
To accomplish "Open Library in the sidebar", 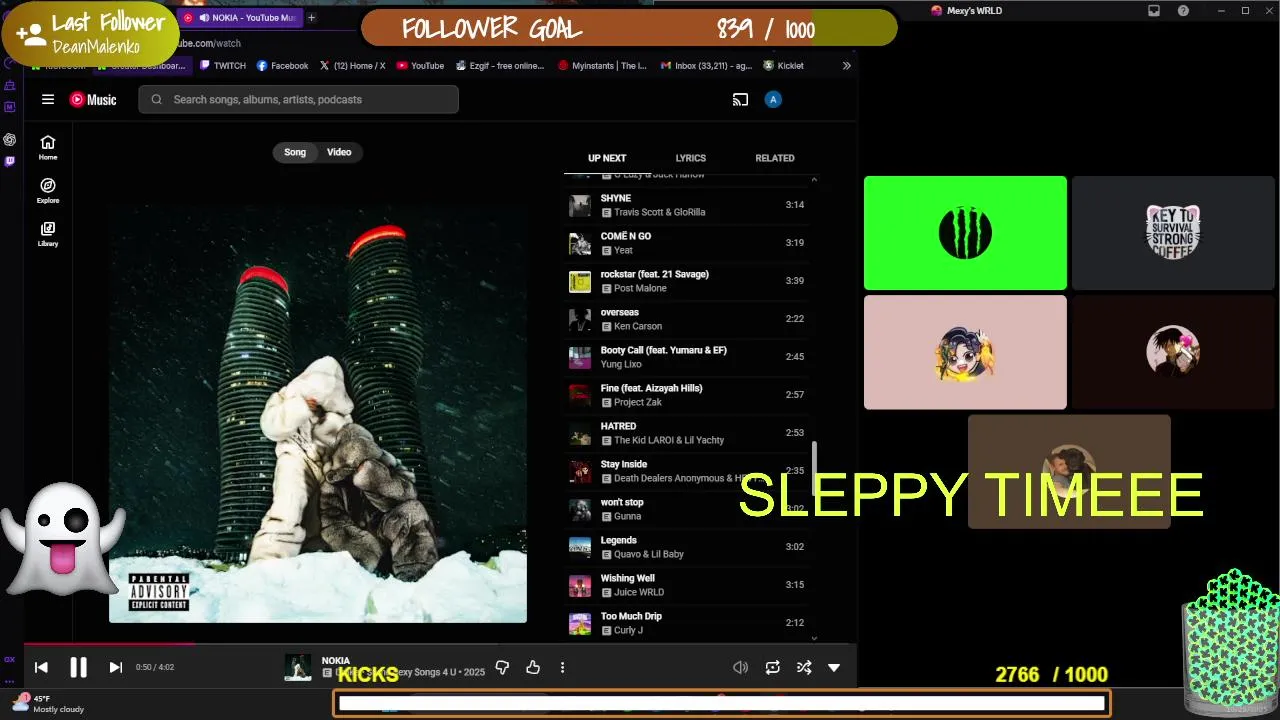I will (48, 234).
